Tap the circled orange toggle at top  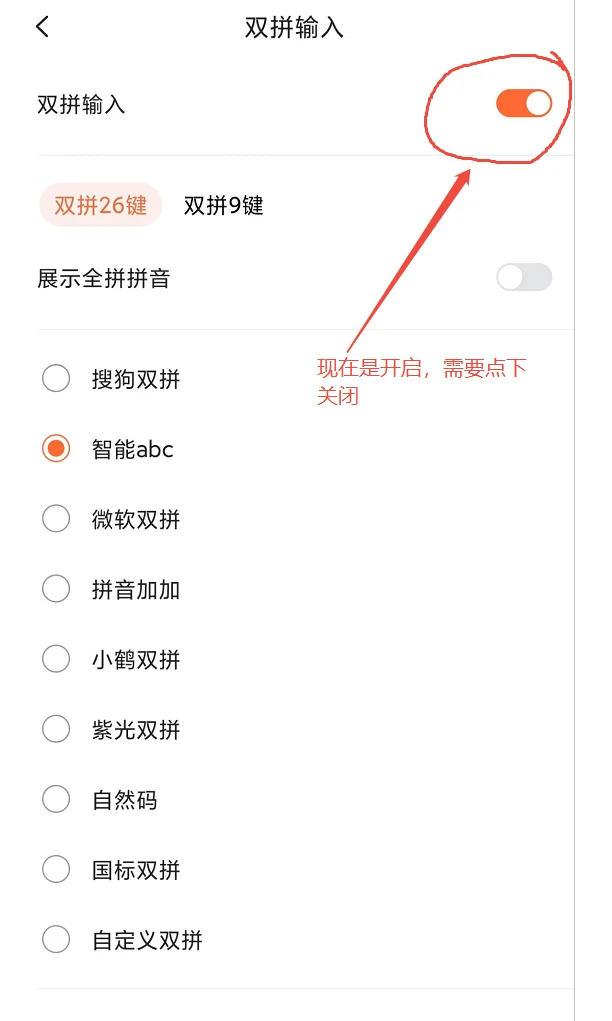click(522, 102)
